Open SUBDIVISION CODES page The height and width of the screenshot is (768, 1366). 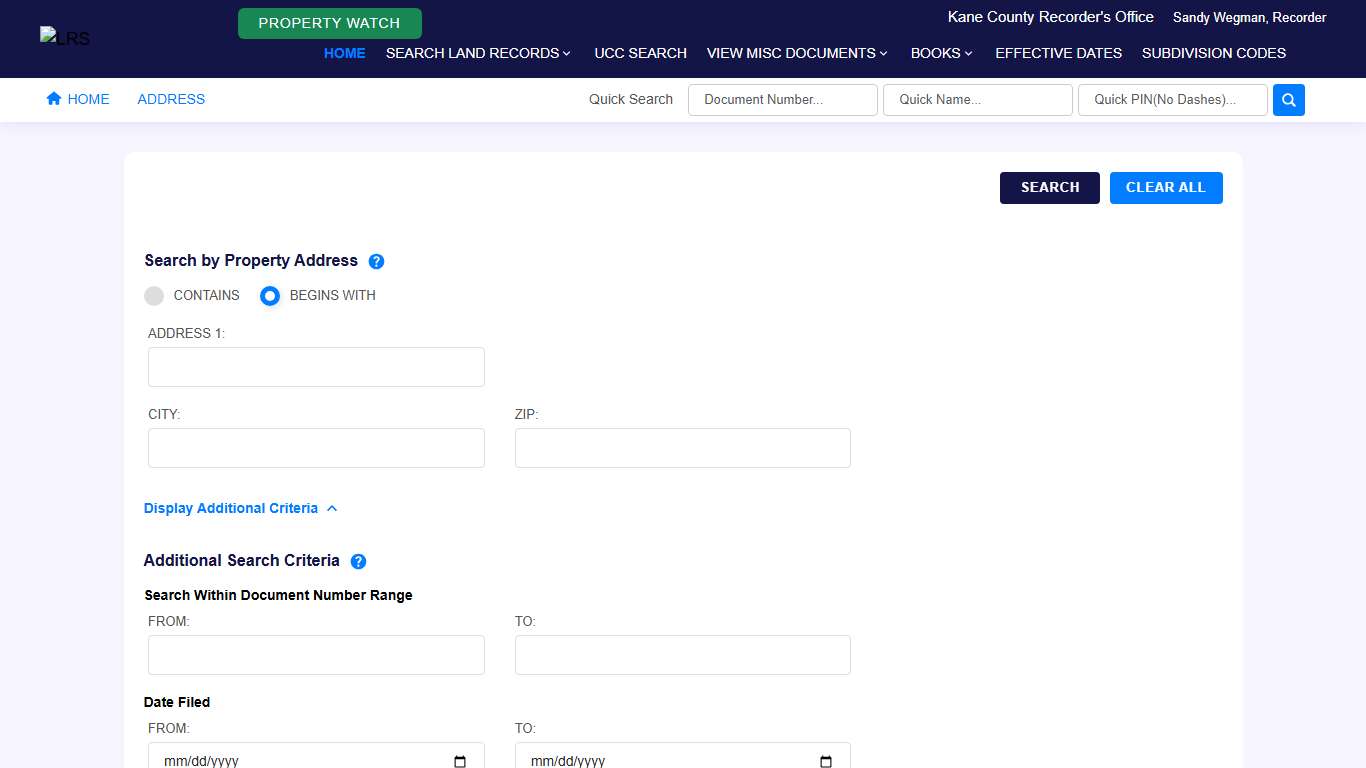pos(1213,53)
